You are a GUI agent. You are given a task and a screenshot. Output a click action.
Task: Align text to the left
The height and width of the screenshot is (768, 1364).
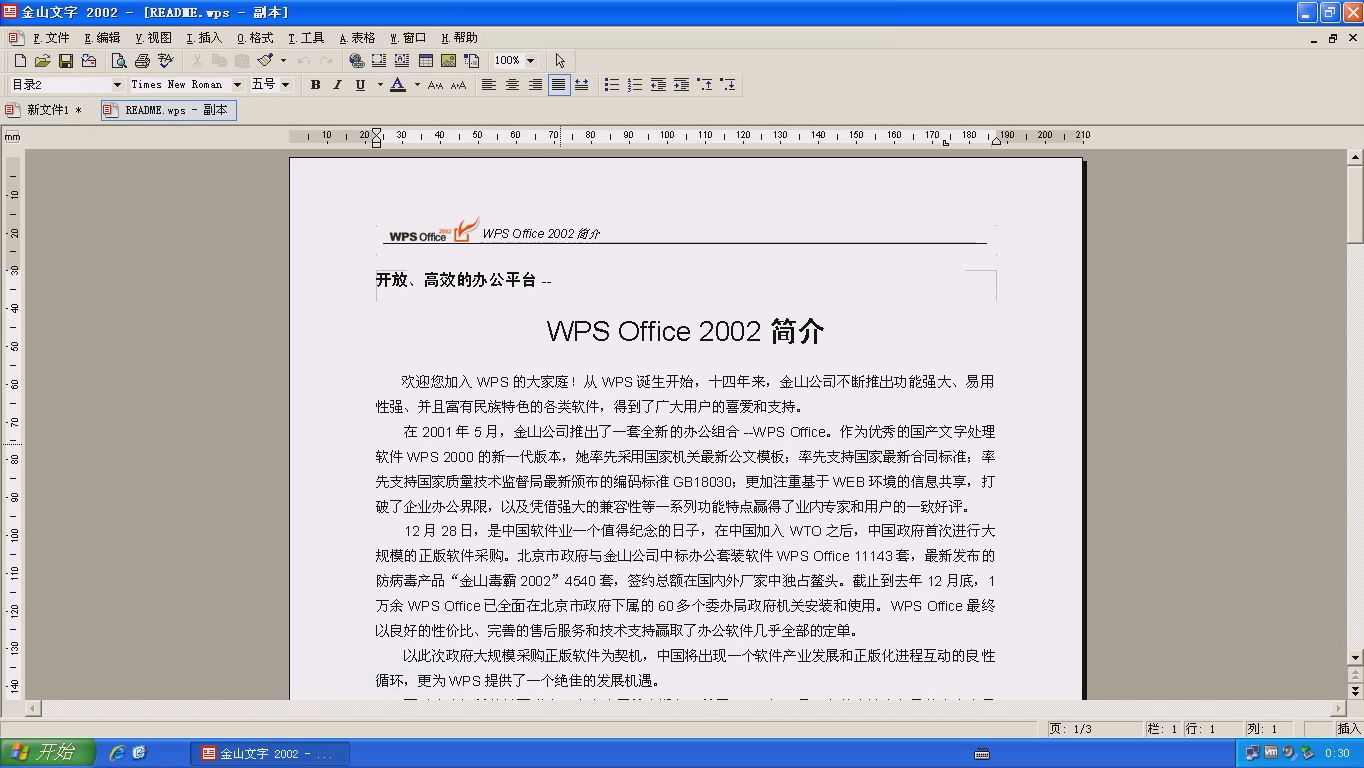tap(489, 85)
